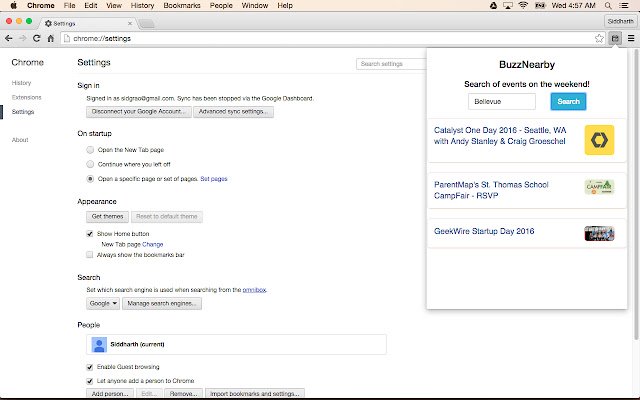Navigate back with the back arrow
The height and width of the screenshot is (400, 640).
(x=9, y=38)
